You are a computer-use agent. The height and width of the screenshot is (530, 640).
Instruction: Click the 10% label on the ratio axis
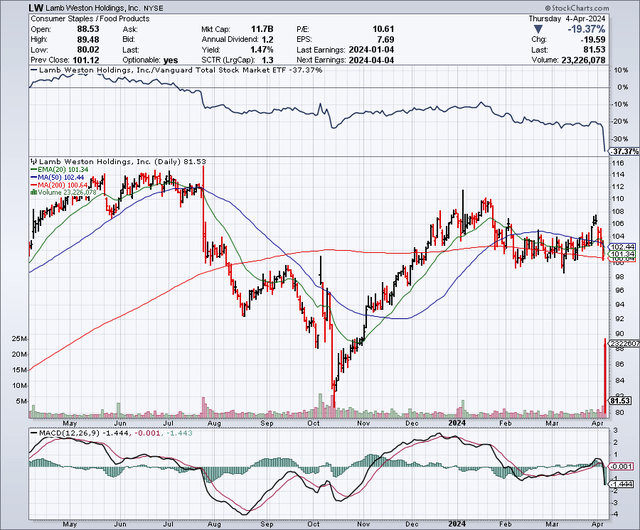[621, 70]
